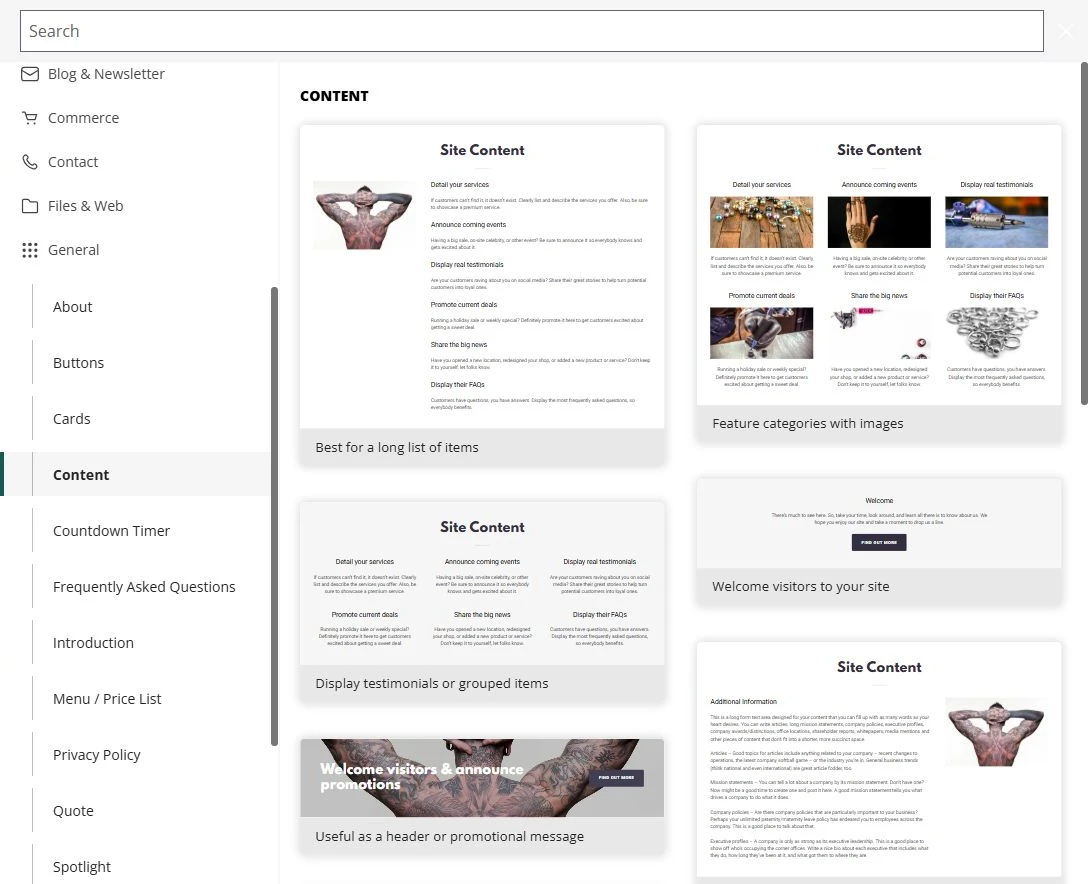Viewport: 1088px width, 884px height.
Task: Select the Countdown Timer subcategory
Action: (x=111, y=531)
